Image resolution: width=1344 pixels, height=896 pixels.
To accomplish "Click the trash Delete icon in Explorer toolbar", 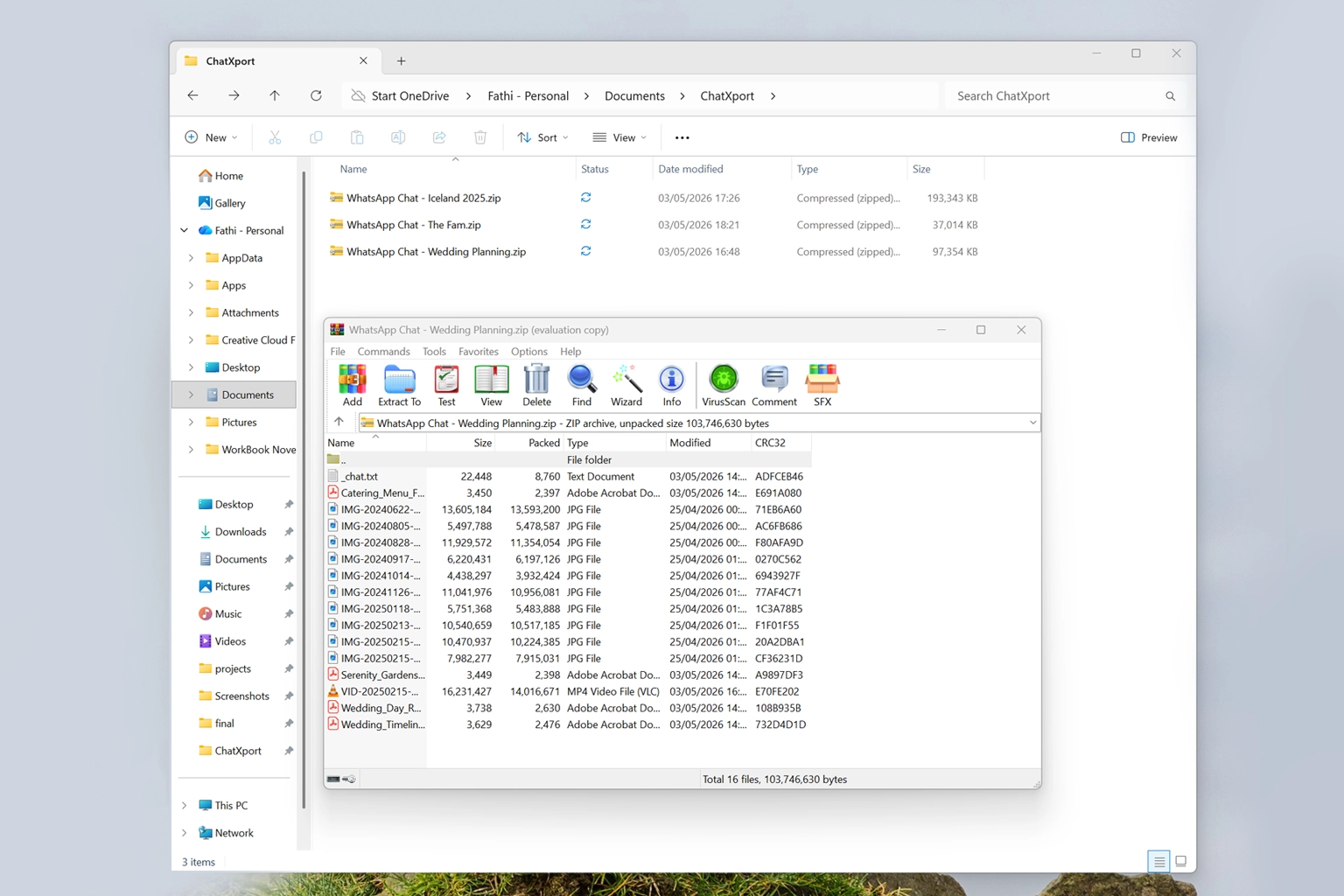I will coord(480,137).
